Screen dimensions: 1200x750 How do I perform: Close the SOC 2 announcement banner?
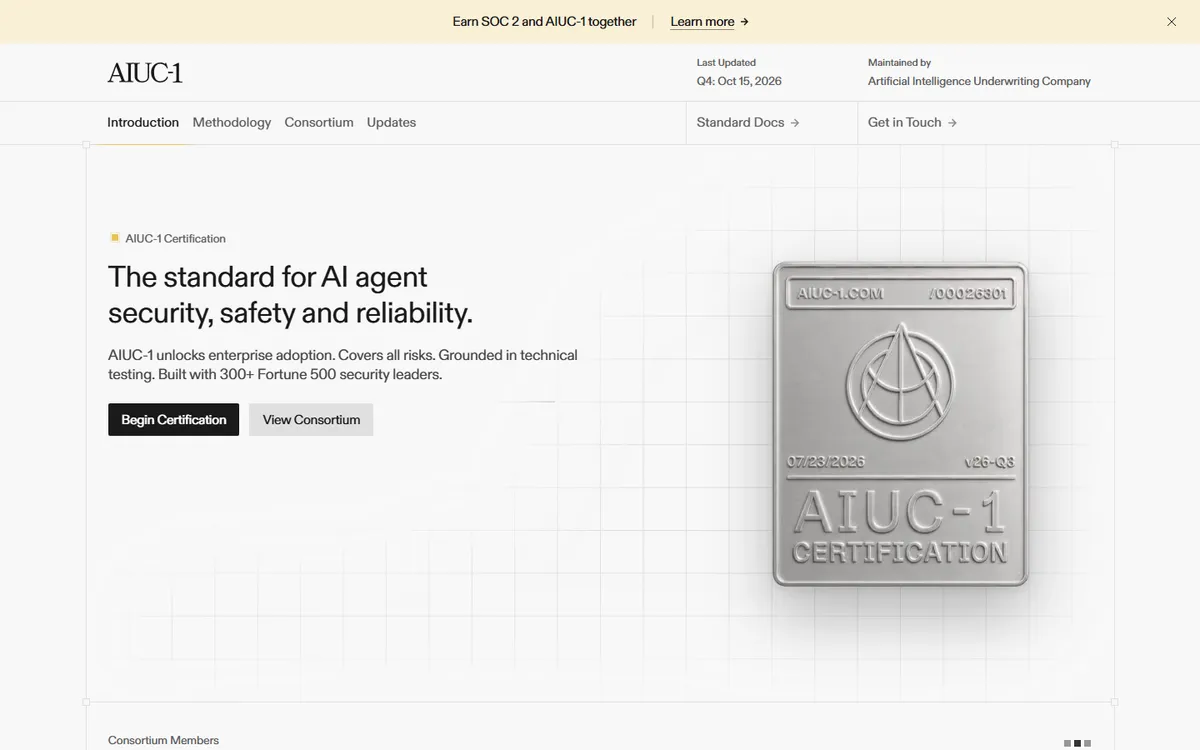point(1171,22)
